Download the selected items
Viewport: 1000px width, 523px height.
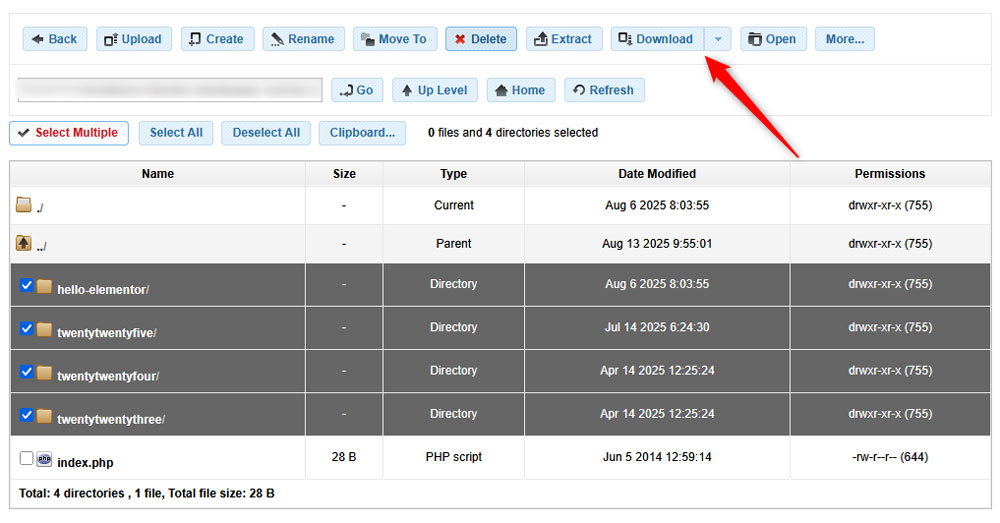[x=657, y=39]
